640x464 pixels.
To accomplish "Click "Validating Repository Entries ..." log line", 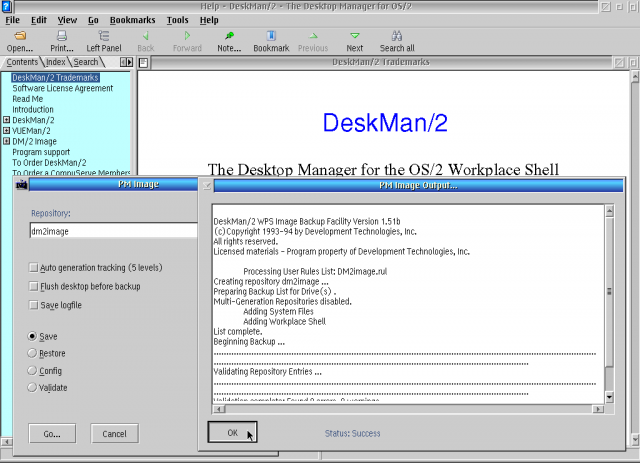I will click(x=267, y=372).
